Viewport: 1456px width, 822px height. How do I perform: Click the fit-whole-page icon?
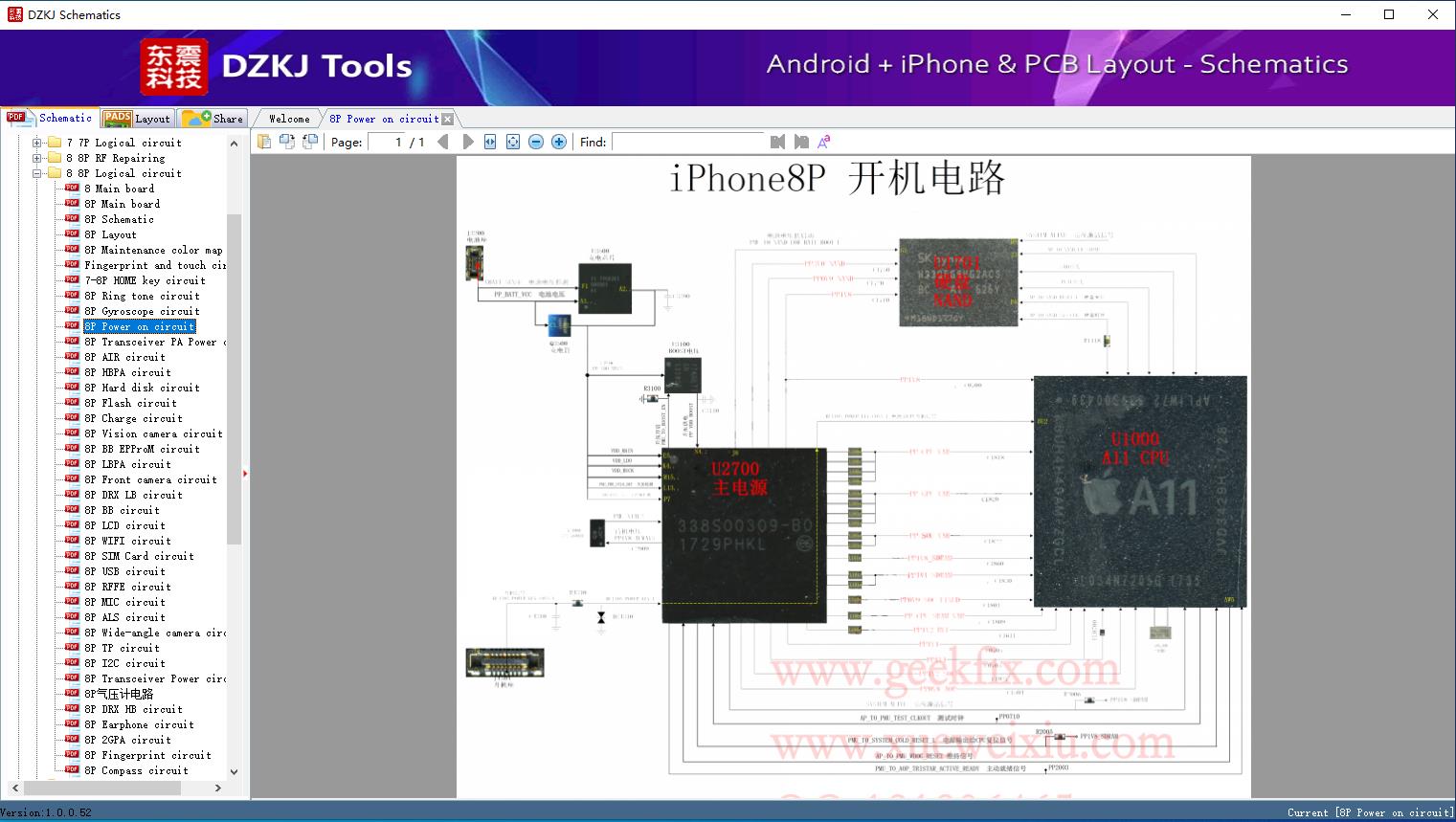pyautogui.click(x=513, y=142)
